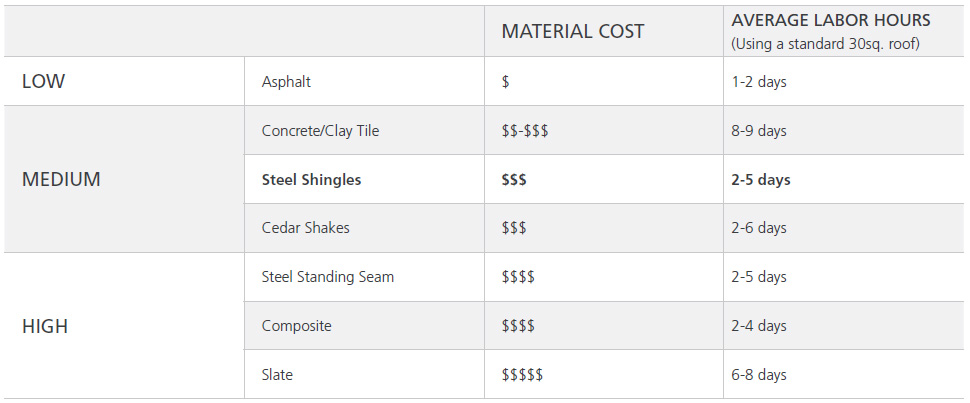The height and width of the screenshot is (403, 970).
Task: Select the $$$$$ cost for Slate
Action: coord(522,375)
